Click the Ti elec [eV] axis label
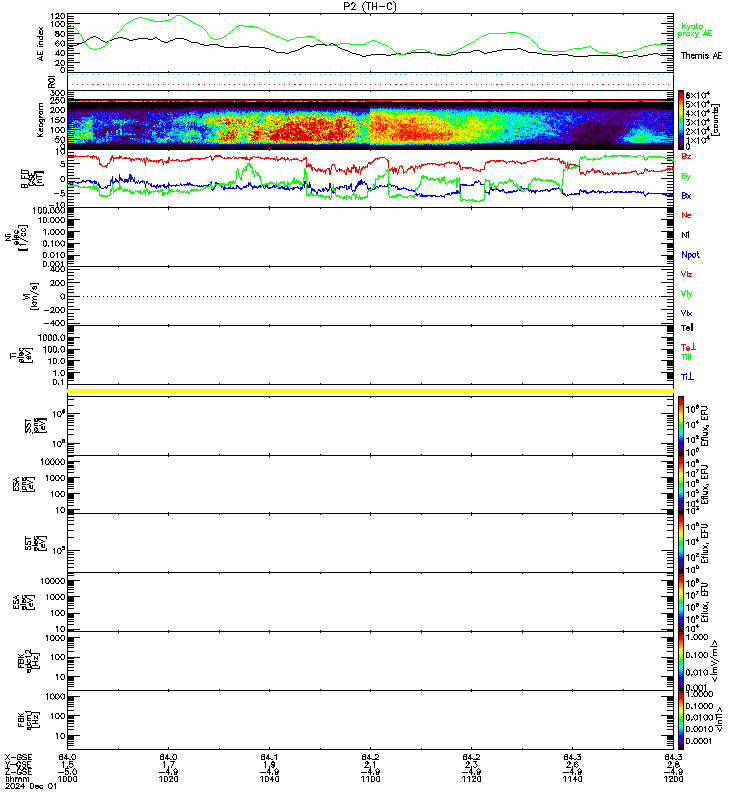 21,355
